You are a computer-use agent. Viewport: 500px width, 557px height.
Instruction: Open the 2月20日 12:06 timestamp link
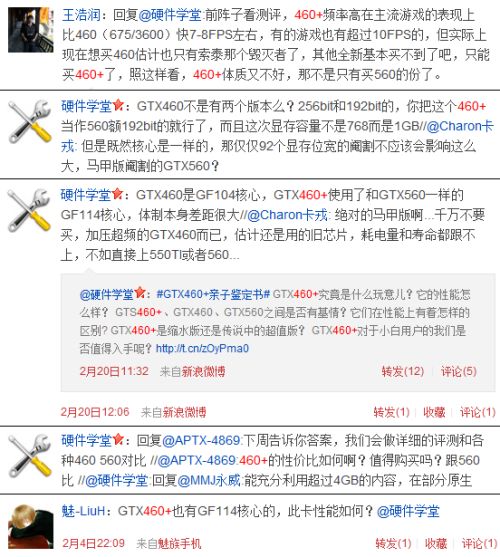(95, 412)
